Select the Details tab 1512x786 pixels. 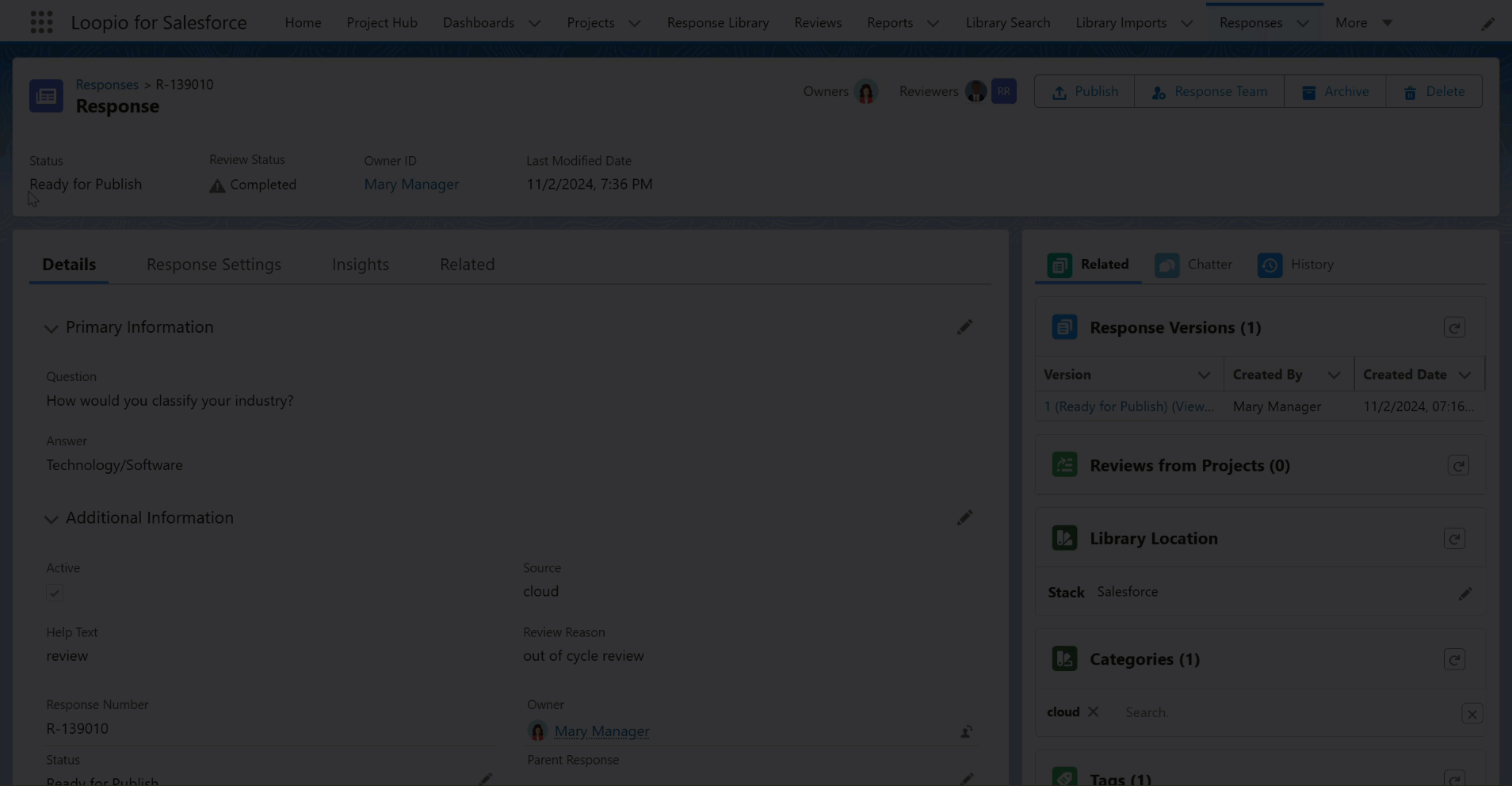coord(69,265)
